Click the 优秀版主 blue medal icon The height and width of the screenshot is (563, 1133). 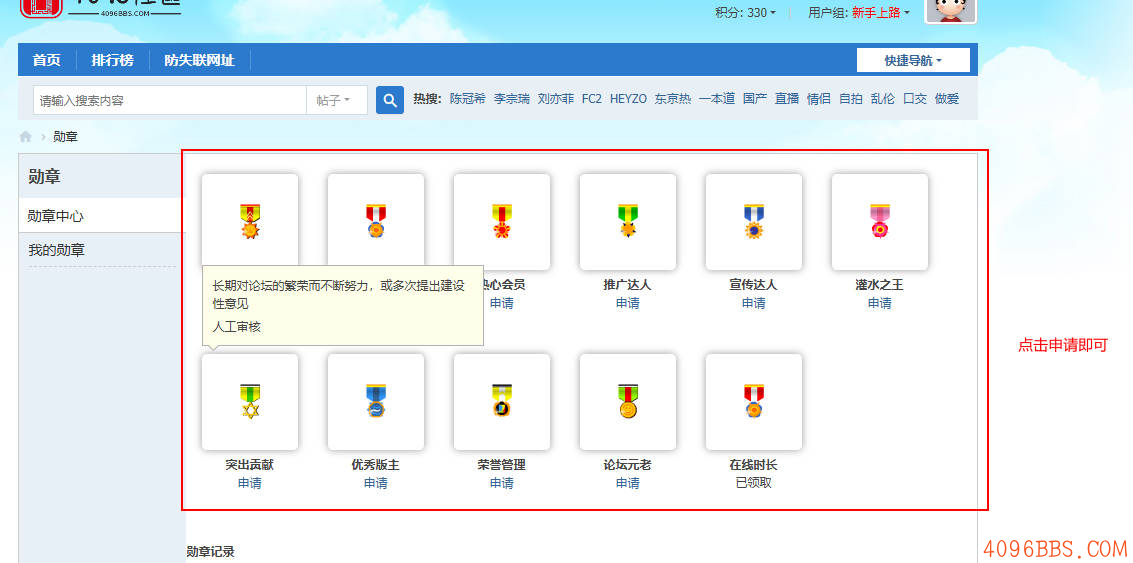click(x=375, y=401)
